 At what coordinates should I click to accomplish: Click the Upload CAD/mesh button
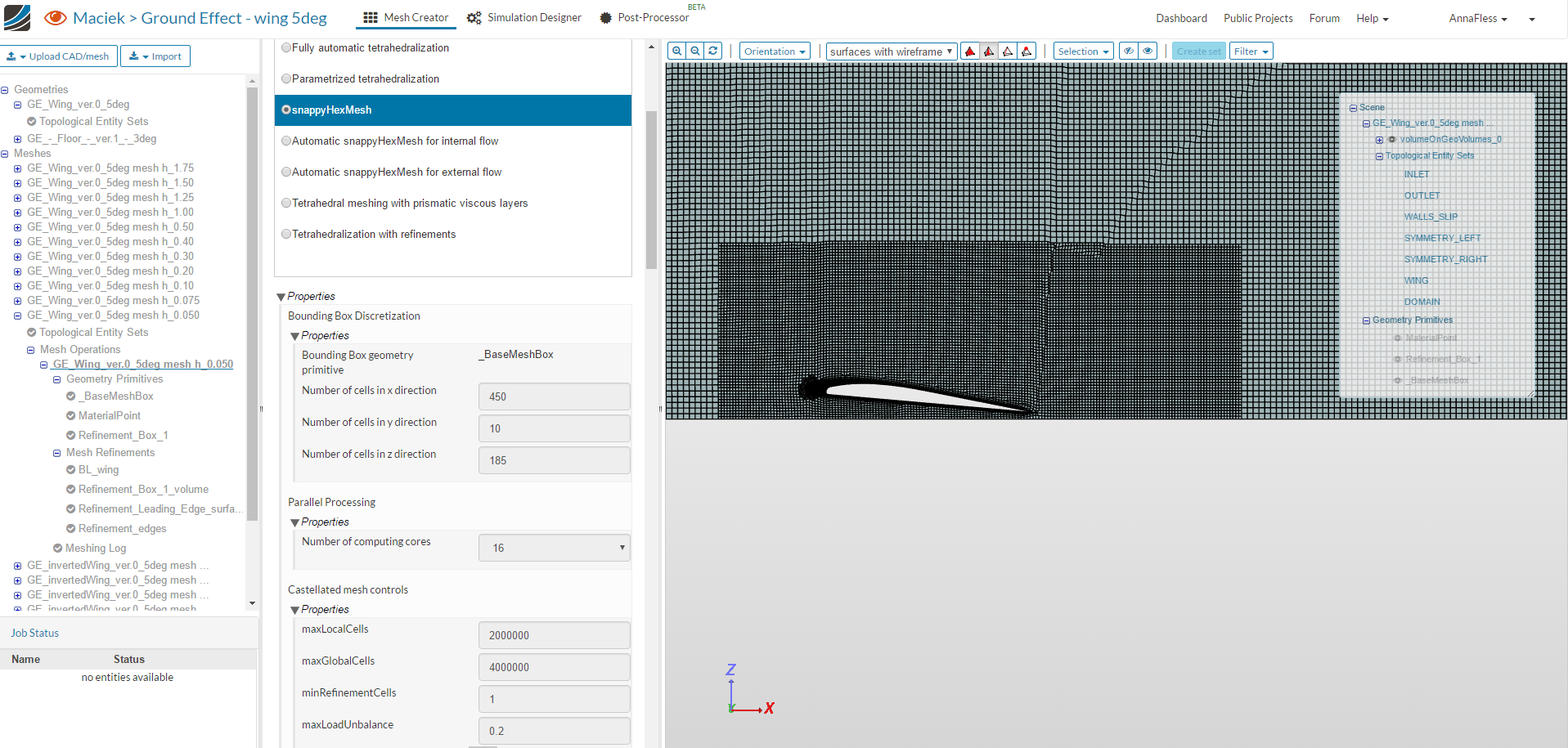point(59,56)
